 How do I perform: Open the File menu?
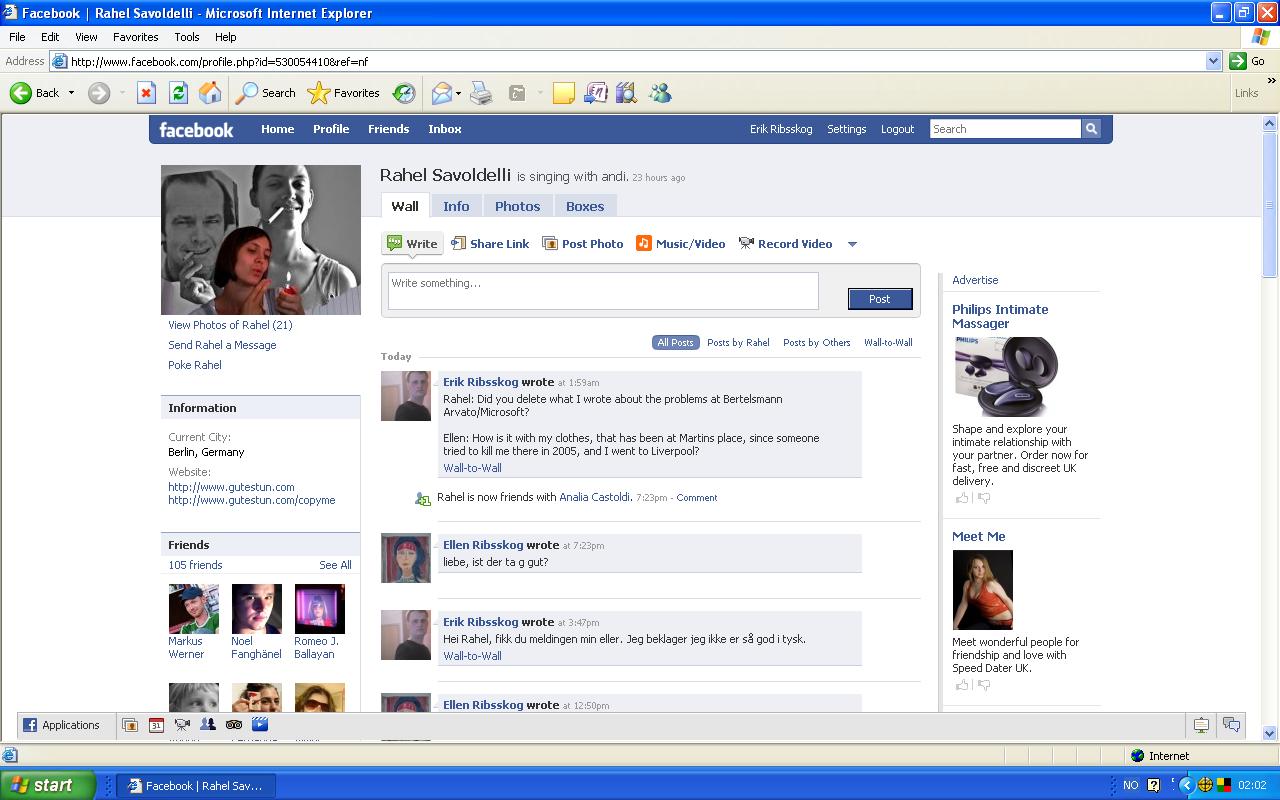(17, 37)
